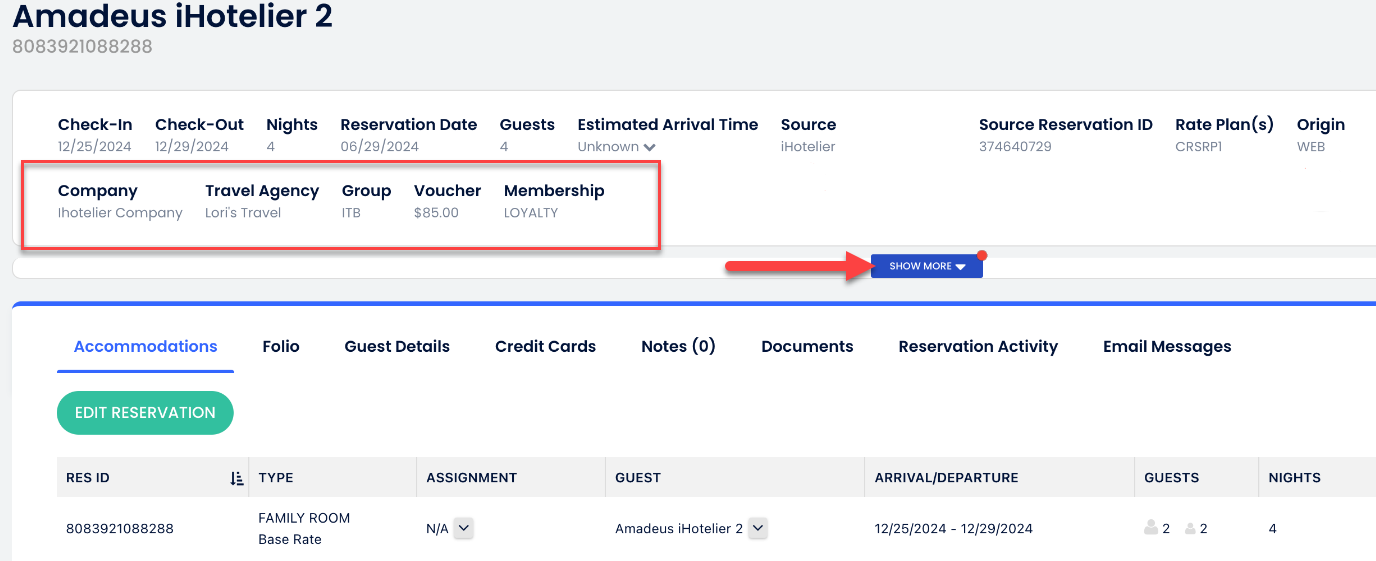This screenshot has height=561, width=1376.
Task: Open the room Assignment N/A dropdown
Action: [463, 528]
